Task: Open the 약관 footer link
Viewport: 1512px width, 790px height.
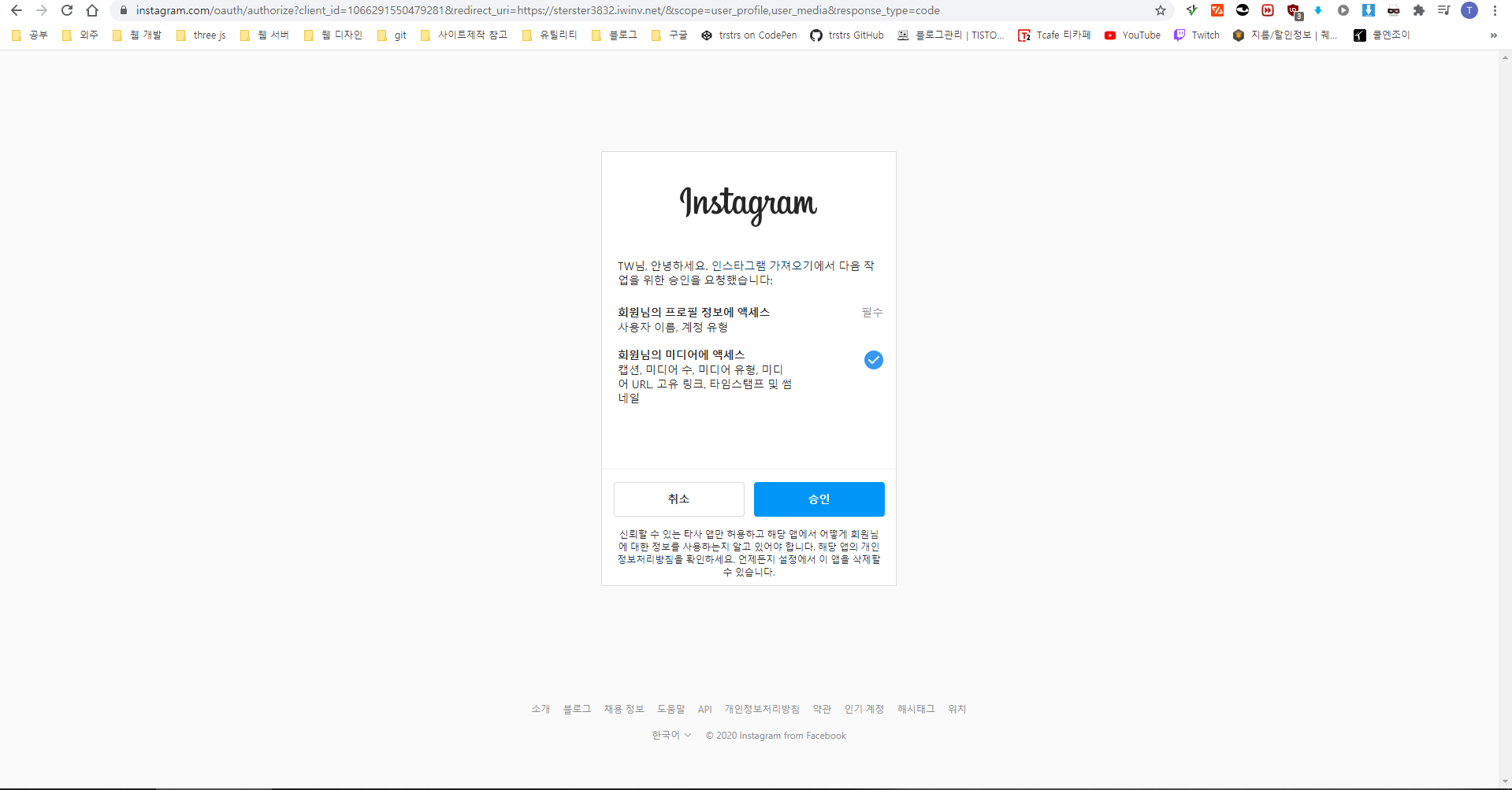Action: (x=822, y=709)
